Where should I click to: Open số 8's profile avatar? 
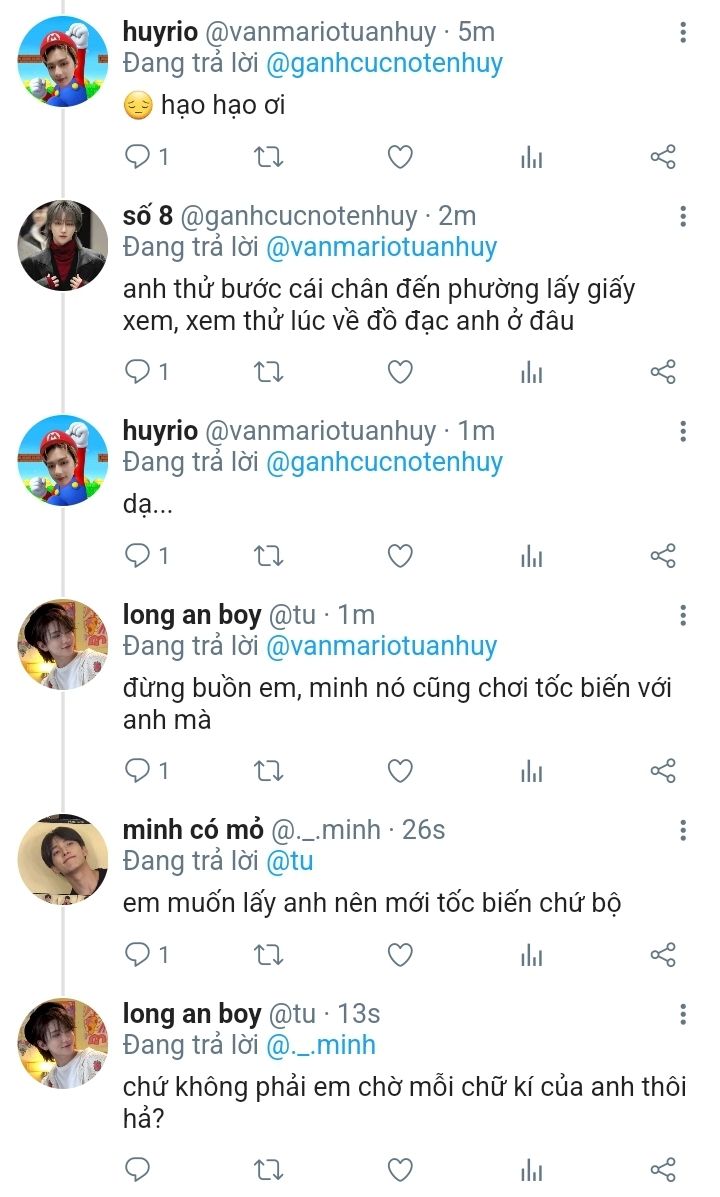click(63, 246)
